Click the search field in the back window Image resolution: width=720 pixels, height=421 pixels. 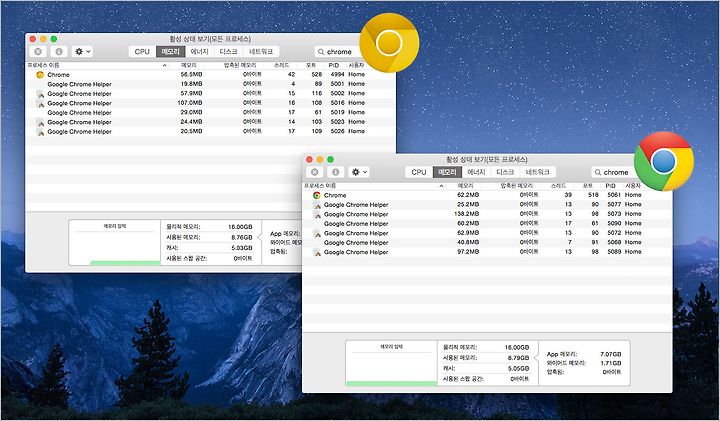click(x=340, y=52)
